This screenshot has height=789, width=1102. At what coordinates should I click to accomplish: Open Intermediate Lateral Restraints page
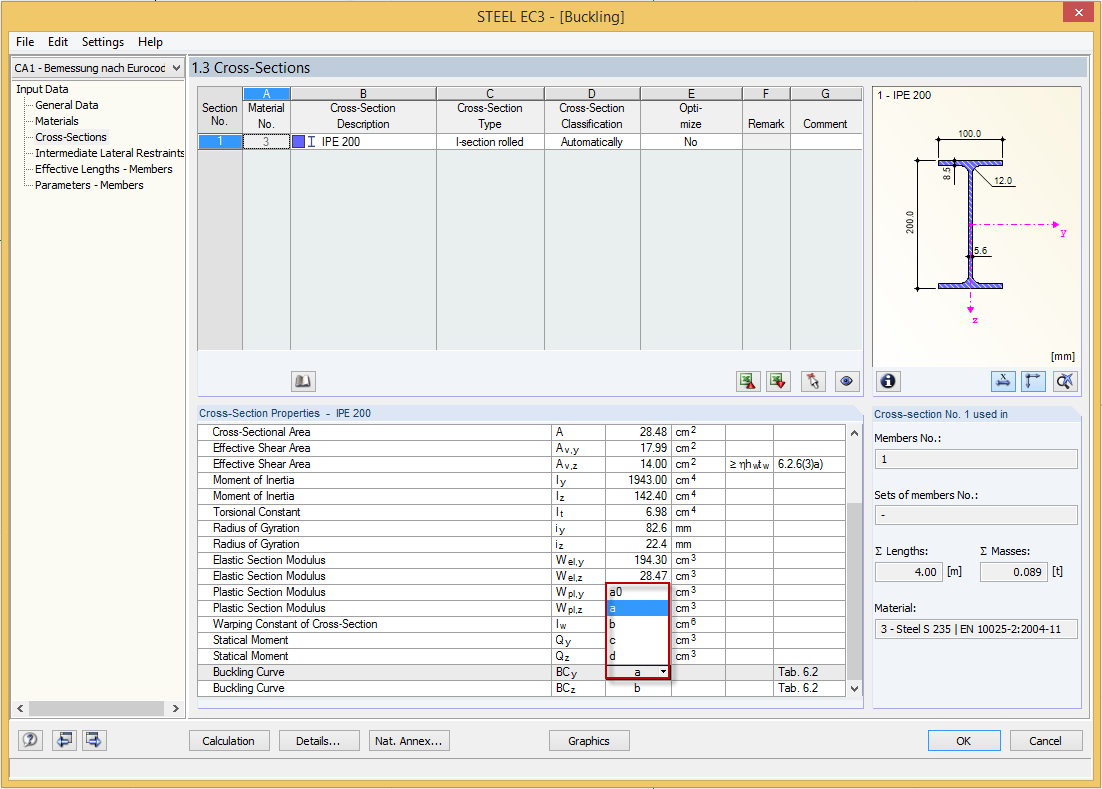coord(110,153)
